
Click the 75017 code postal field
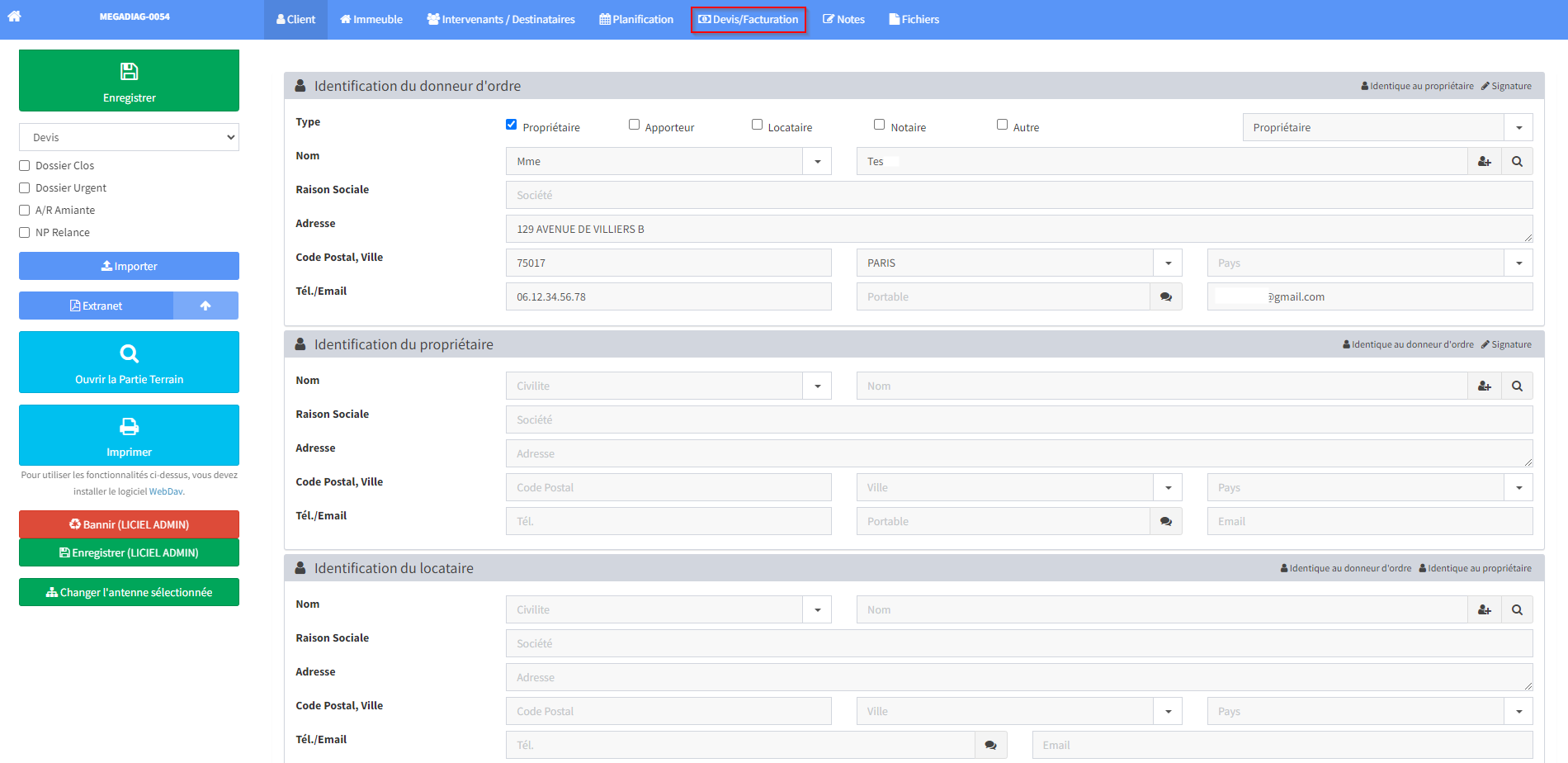pyautogui.click(x=668, y=263)
